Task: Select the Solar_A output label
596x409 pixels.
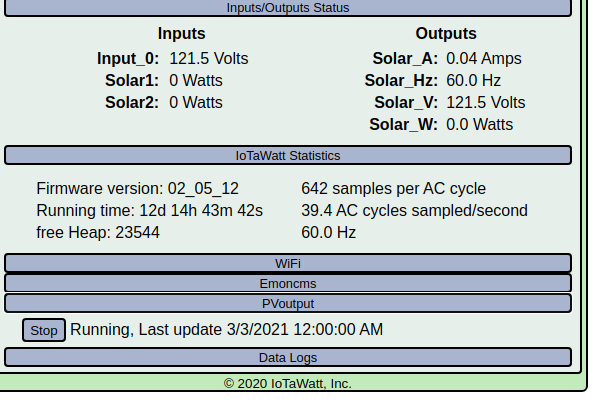Action: point(405,59)
